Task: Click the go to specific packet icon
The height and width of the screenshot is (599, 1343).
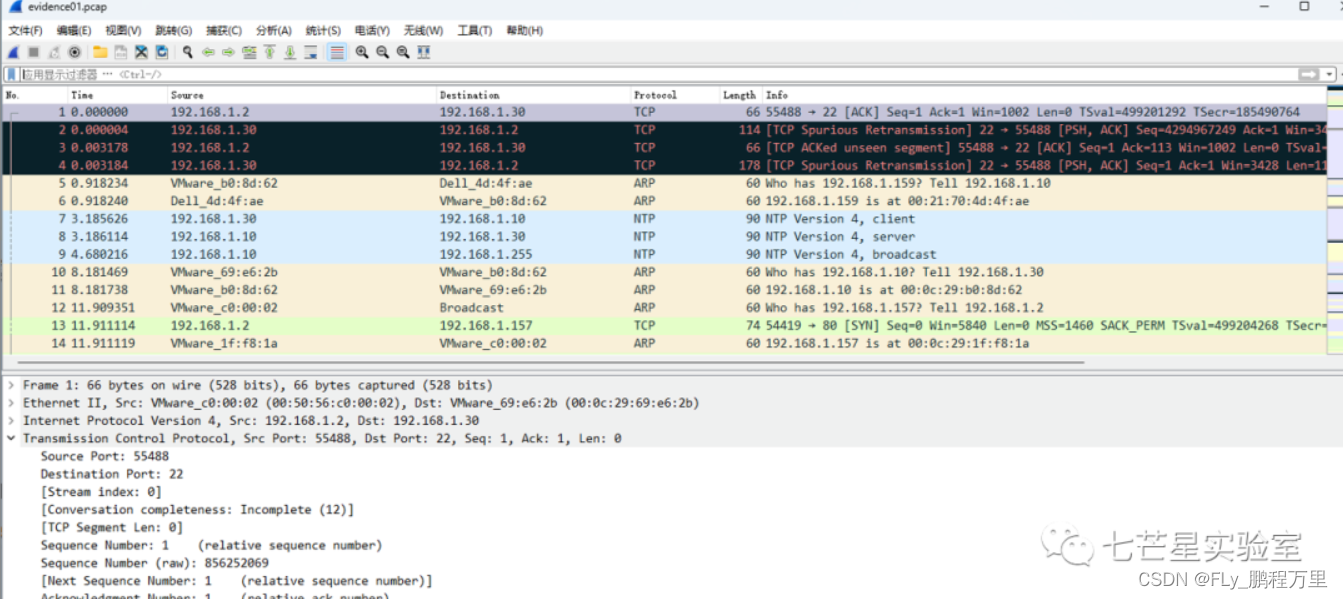Action: point(249,52)
